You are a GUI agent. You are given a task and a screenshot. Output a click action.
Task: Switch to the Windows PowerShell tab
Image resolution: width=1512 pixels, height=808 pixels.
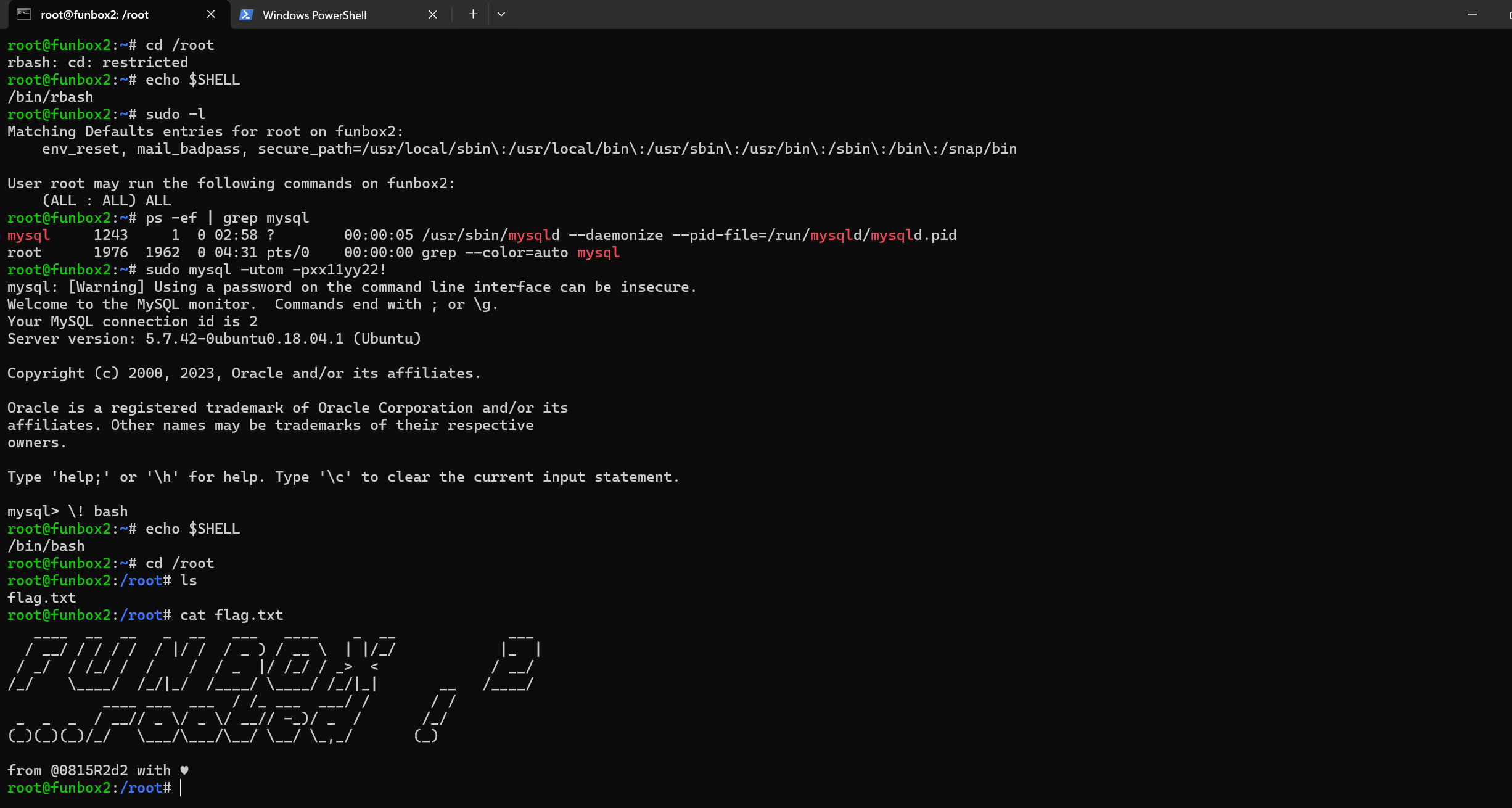(x=314, y=15)
